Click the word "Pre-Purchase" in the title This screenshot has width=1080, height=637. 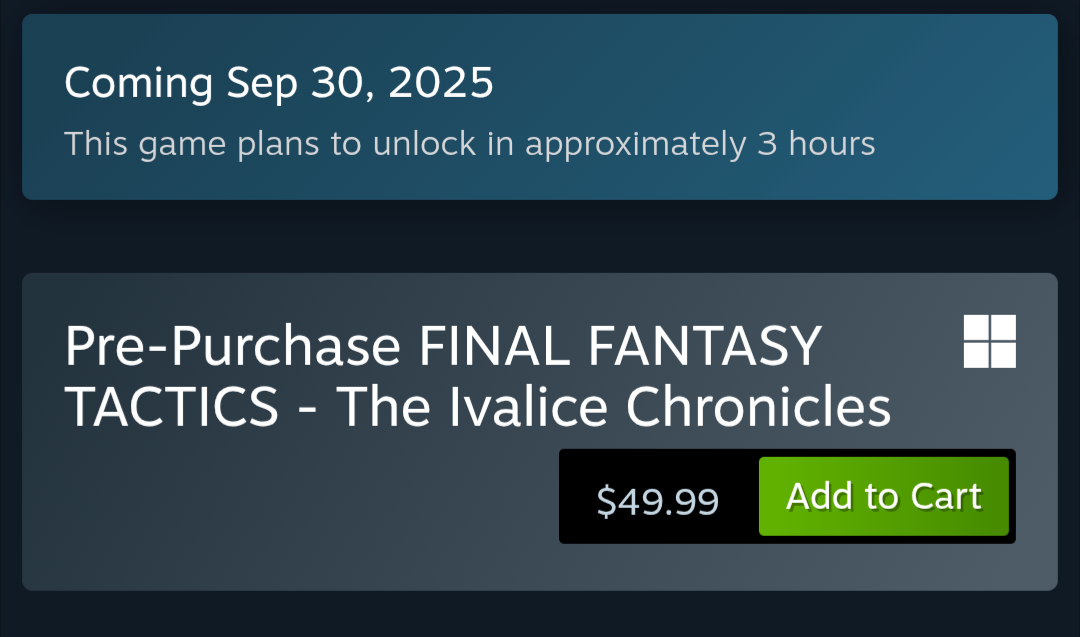pos(232,347)
